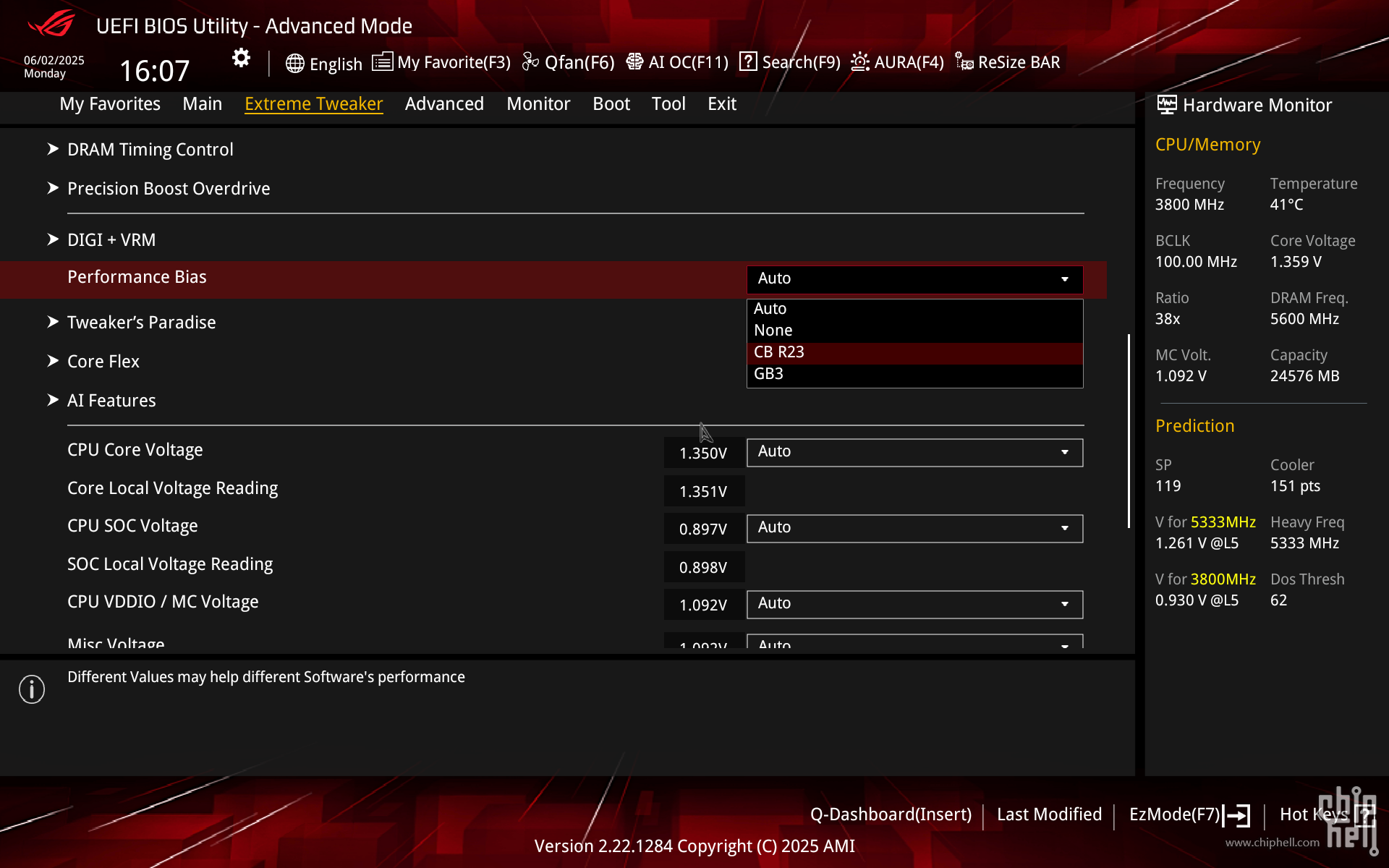Click the 06/02/2025 Monday date
This screenshot has height=868, width=1389.
coord(54,67)
